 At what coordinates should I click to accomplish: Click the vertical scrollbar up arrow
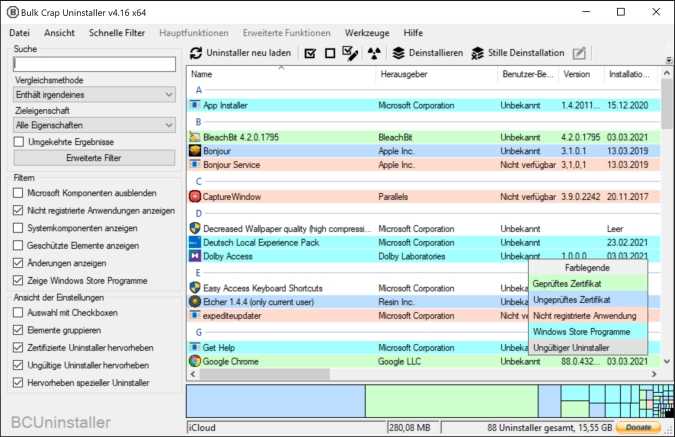[667, 73]
